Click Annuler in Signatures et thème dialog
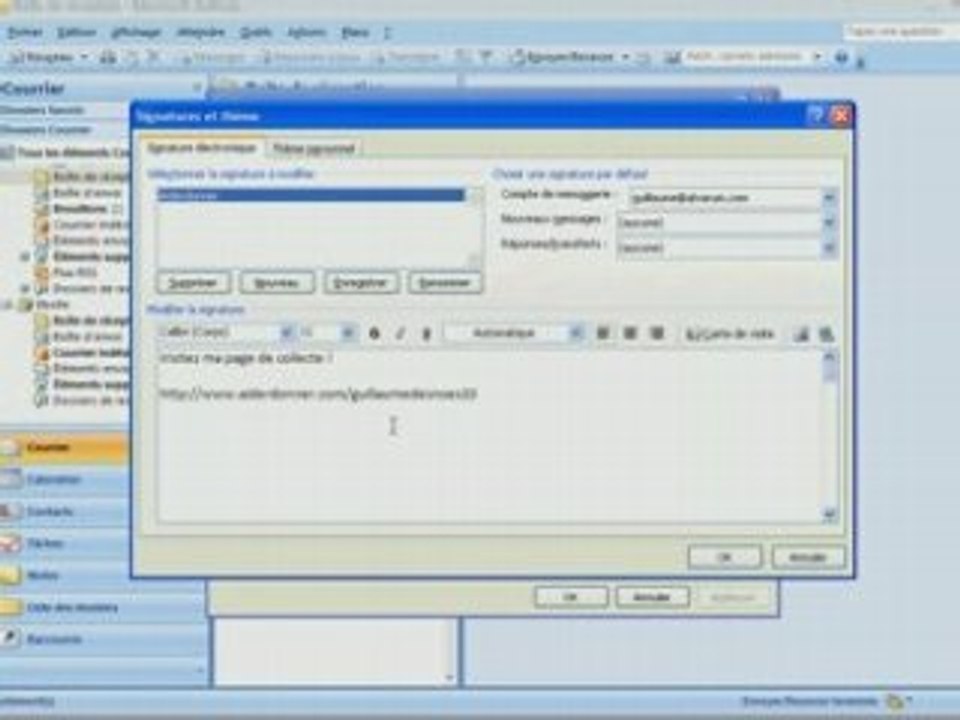 tap(808, 558)
